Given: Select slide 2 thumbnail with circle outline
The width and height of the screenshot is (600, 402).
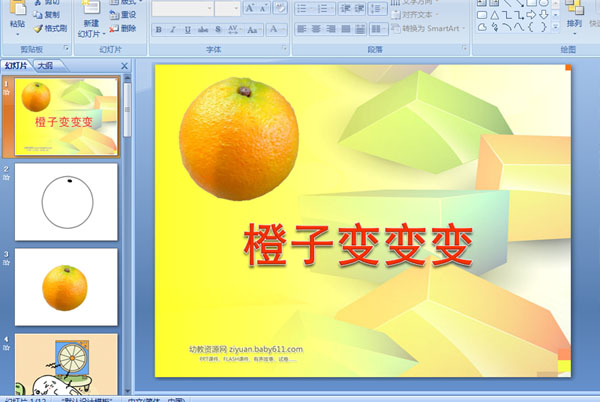Looking at the screenshot, I should pos(66,202).
